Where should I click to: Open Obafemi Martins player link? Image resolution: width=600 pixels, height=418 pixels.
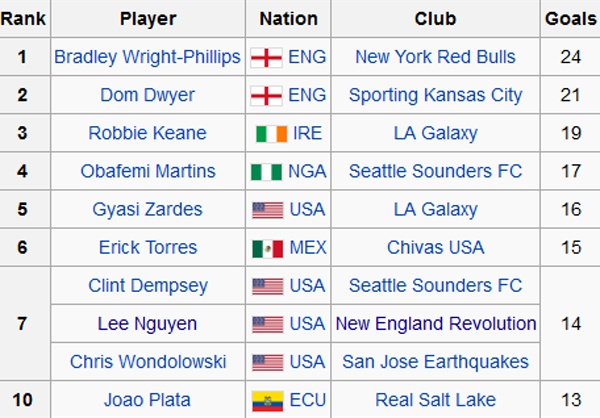147,171
